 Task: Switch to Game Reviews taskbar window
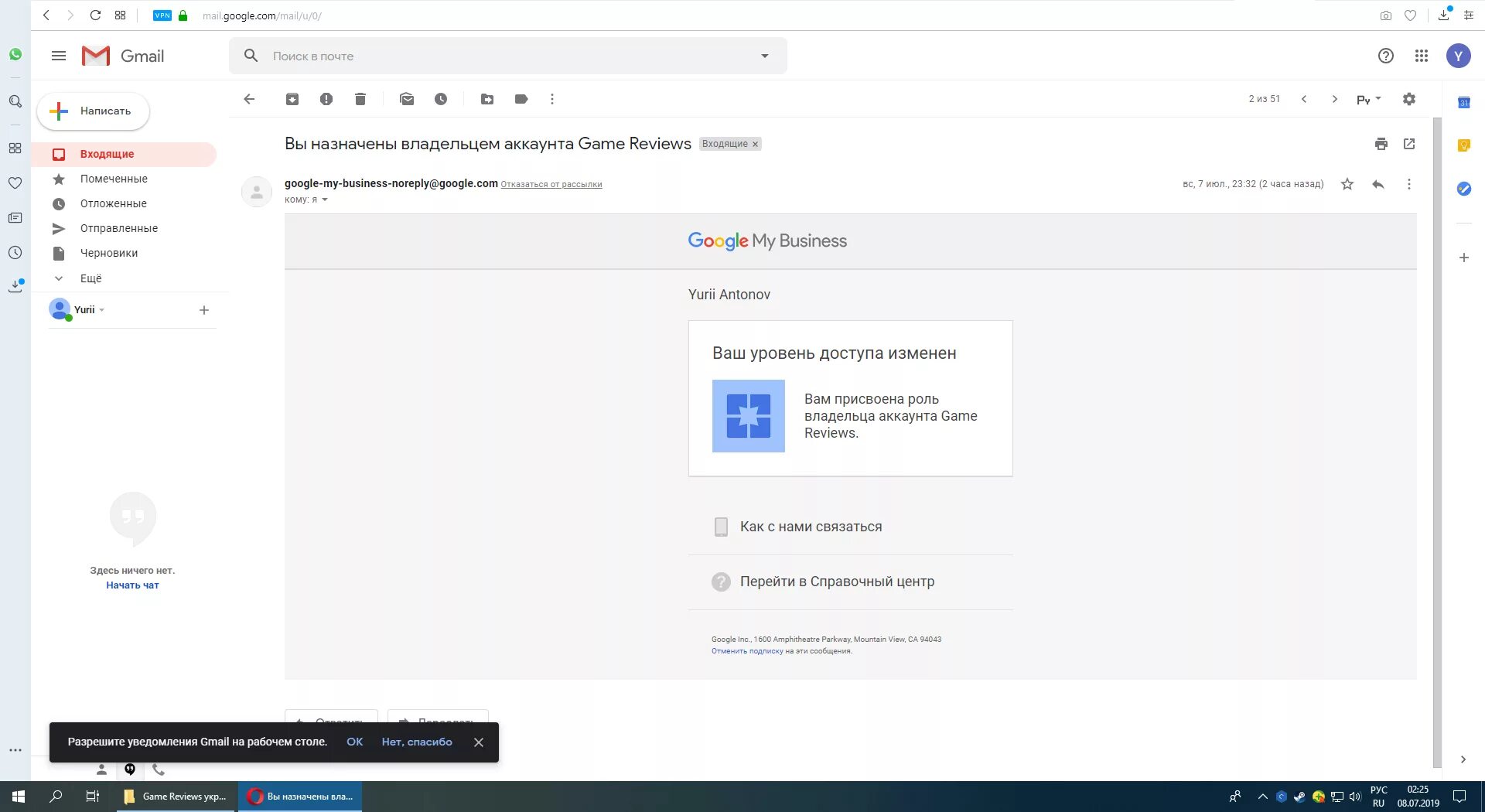point(176,797)
